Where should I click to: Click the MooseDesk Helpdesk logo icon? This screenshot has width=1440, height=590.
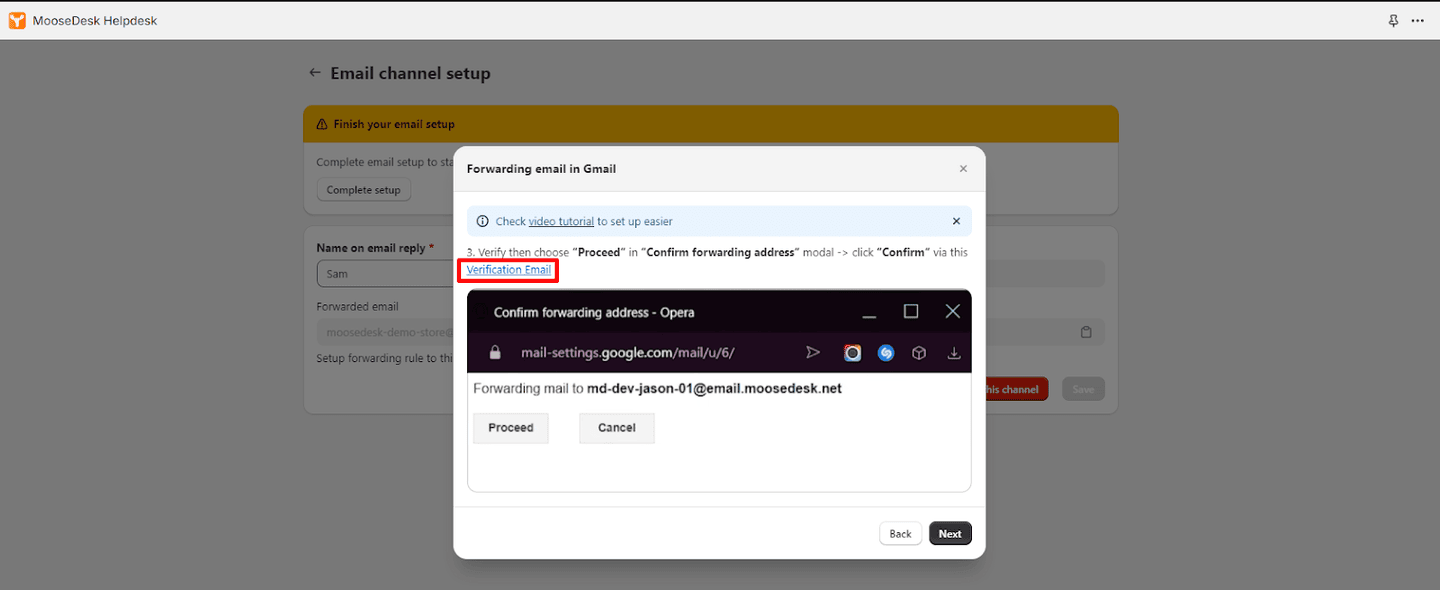[17, 20]
